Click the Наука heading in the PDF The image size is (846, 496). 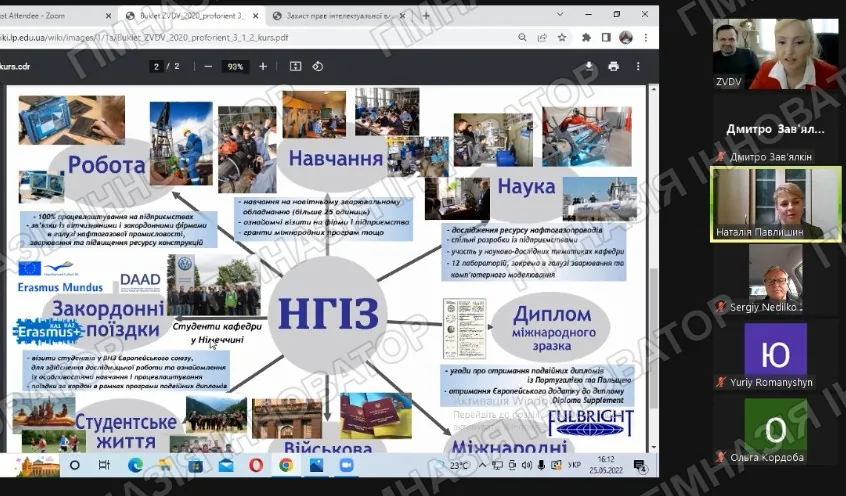click(x=526, y=186)
